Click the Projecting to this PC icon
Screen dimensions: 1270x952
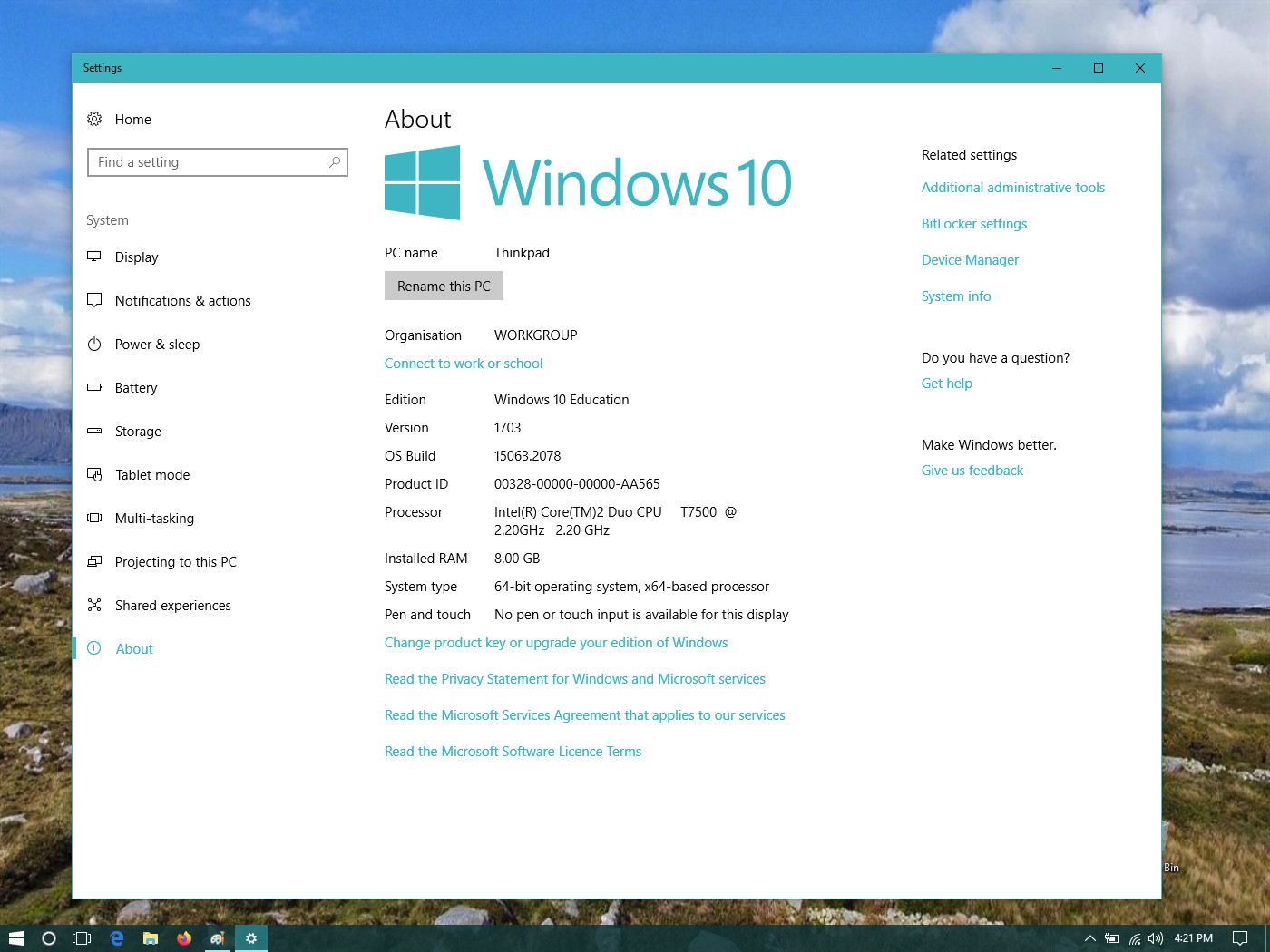click(94, 561)
